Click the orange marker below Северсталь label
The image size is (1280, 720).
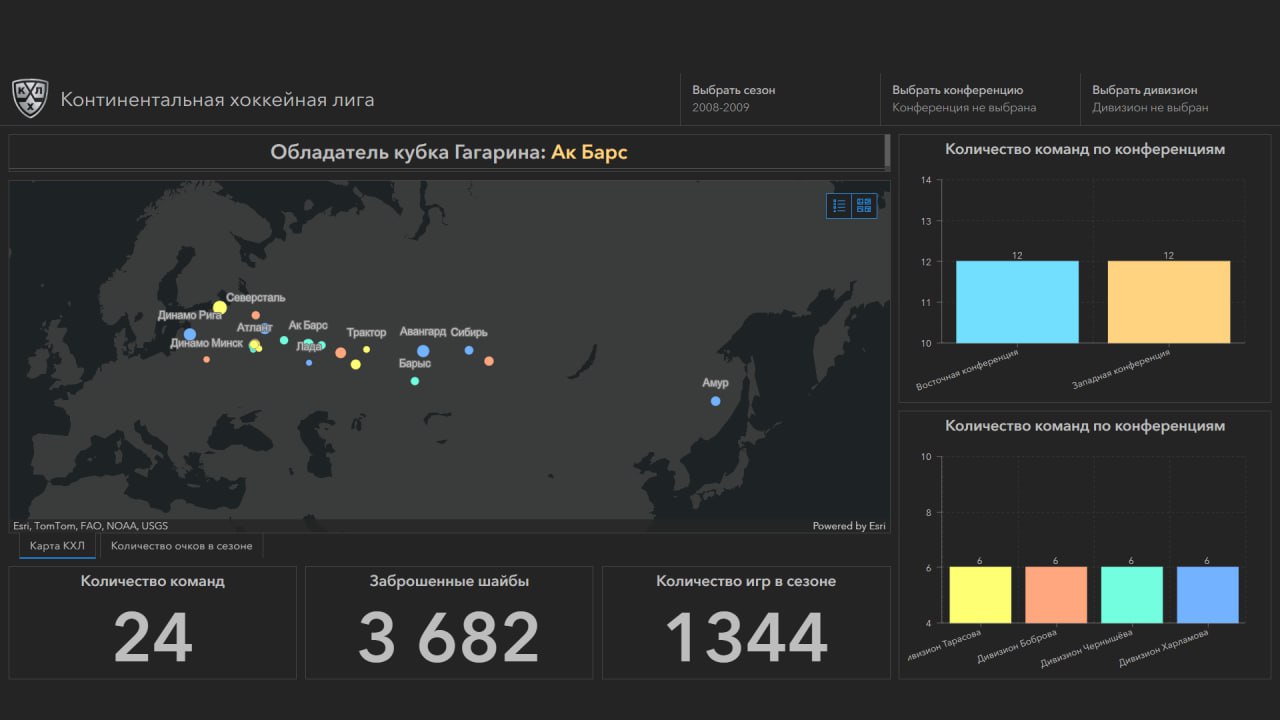point(256,315)
